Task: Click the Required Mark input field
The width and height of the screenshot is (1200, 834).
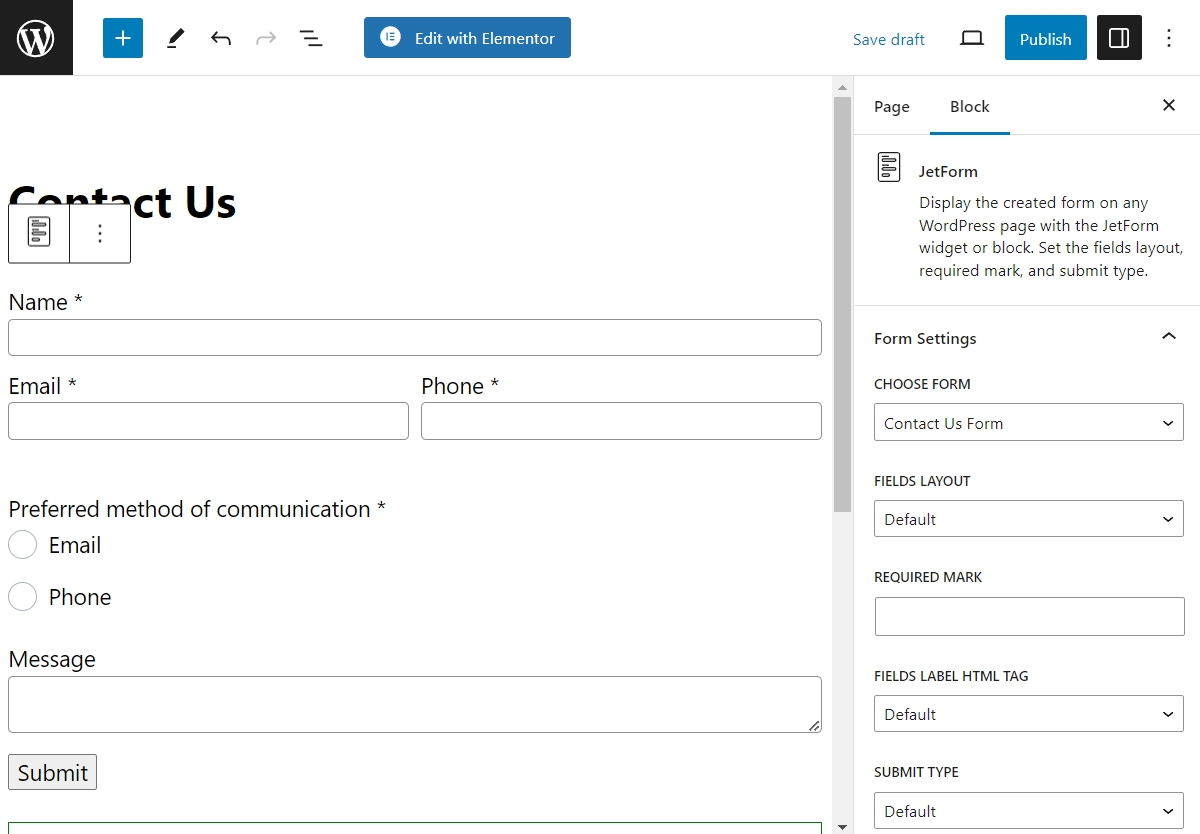Action: (1028, 616)
